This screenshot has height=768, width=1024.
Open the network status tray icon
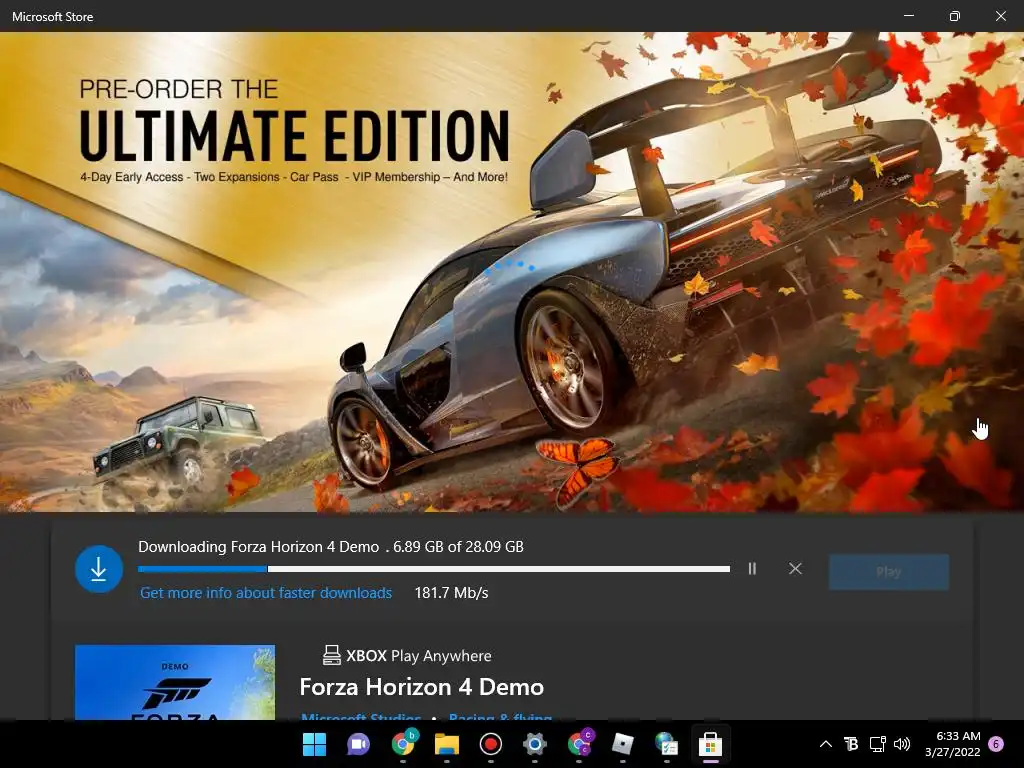tap(877, 744)
